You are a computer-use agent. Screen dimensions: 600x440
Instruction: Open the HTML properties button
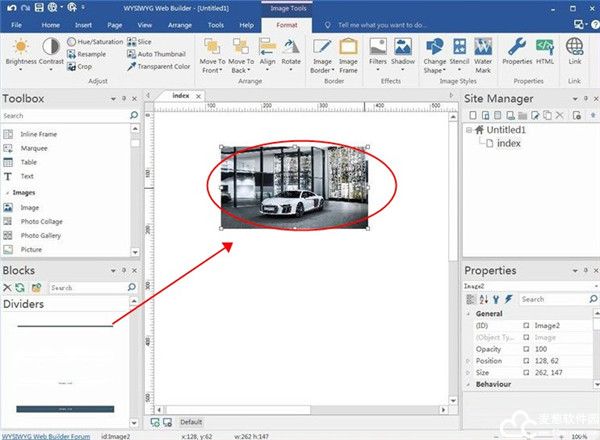click(x=545, y=51)
